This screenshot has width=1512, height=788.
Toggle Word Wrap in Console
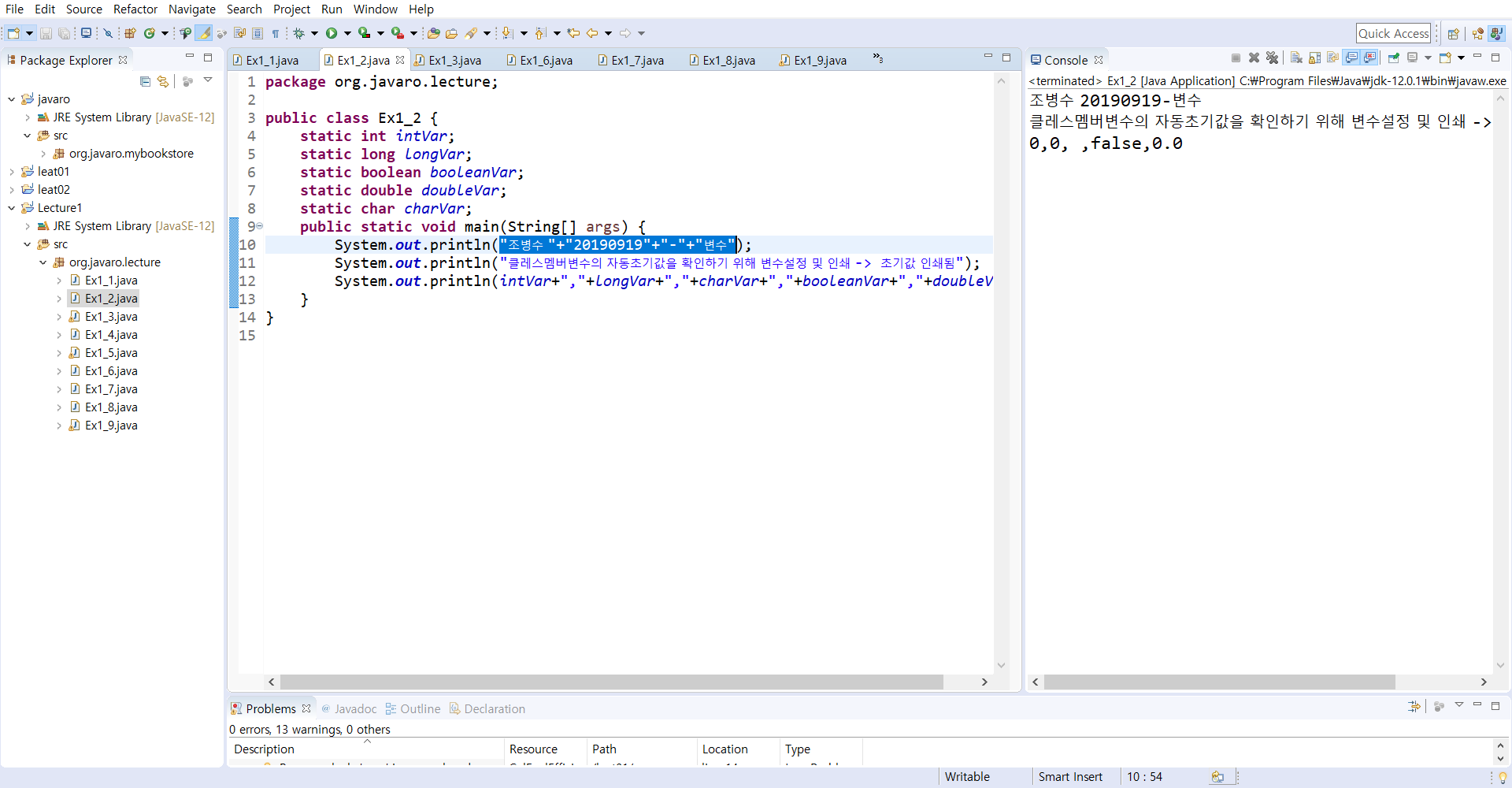pos(1332,58)
